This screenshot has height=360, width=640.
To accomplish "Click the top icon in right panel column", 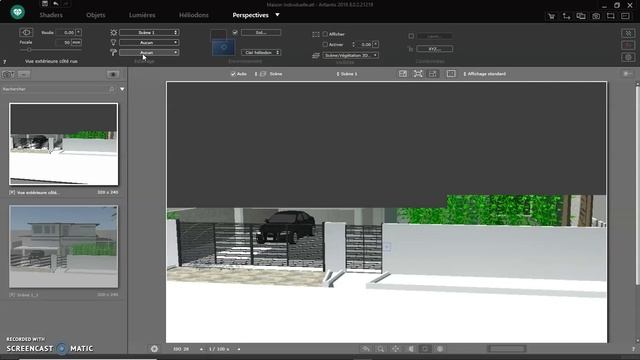I will pos(628,33).
